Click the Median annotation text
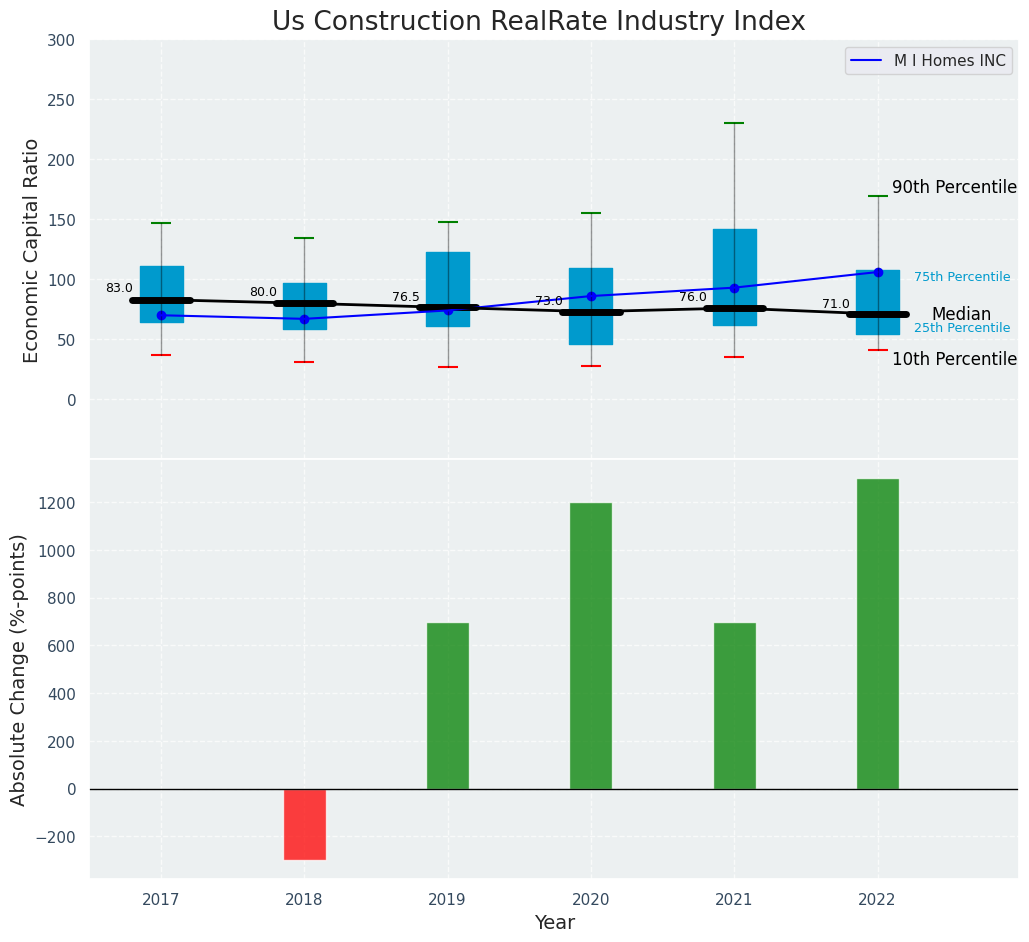The height and width of the screenshot is (942, 1029). click(960, 315)
